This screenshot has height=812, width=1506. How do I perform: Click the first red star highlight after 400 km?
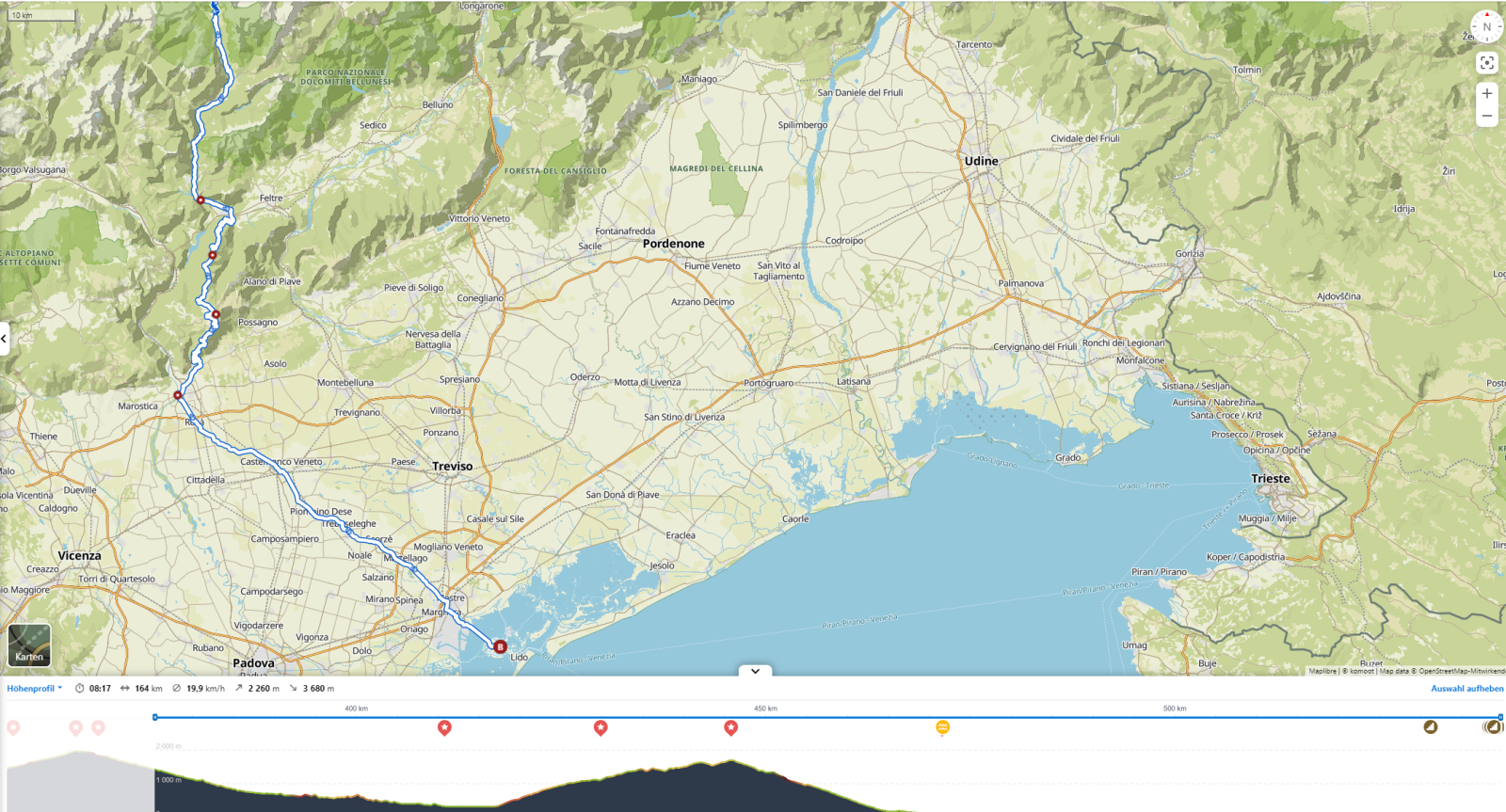(444, 727)
